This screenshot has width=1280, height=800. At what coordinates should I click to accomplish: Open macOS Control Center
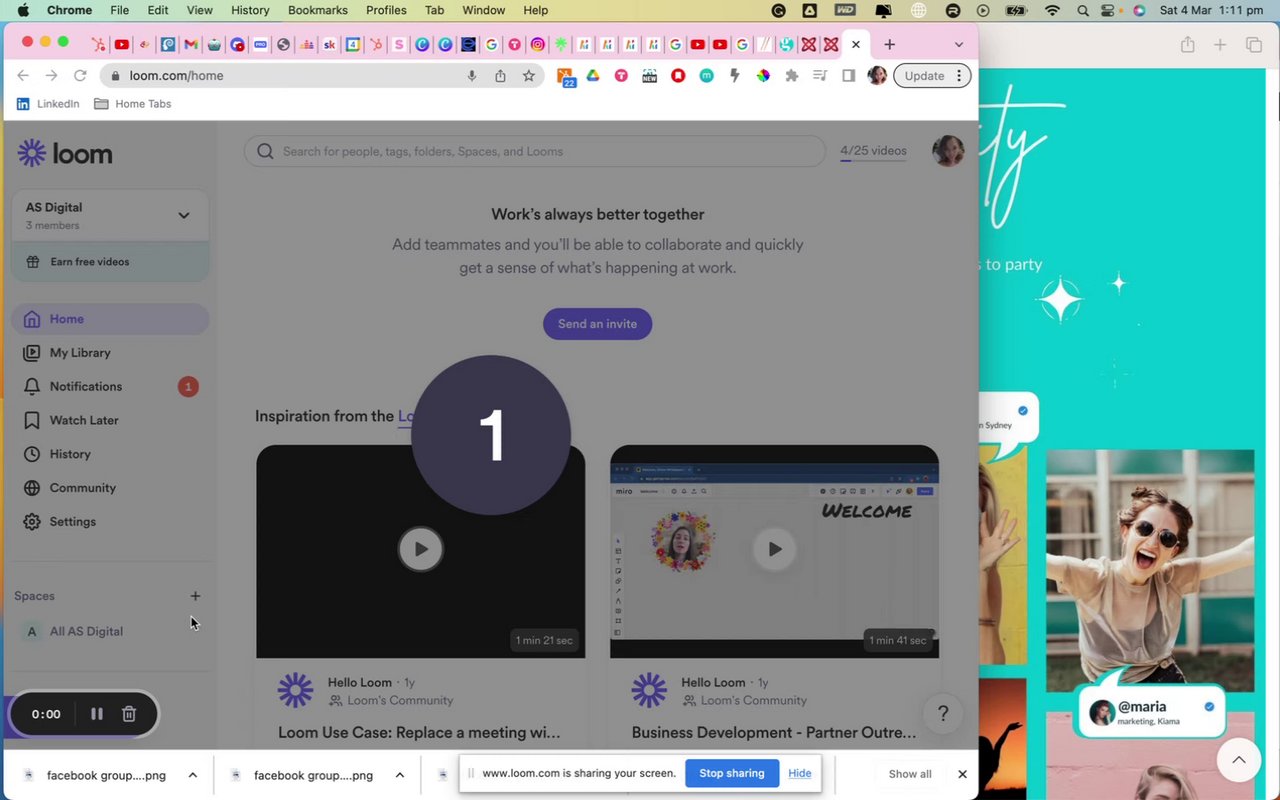tap(1110, 10)
